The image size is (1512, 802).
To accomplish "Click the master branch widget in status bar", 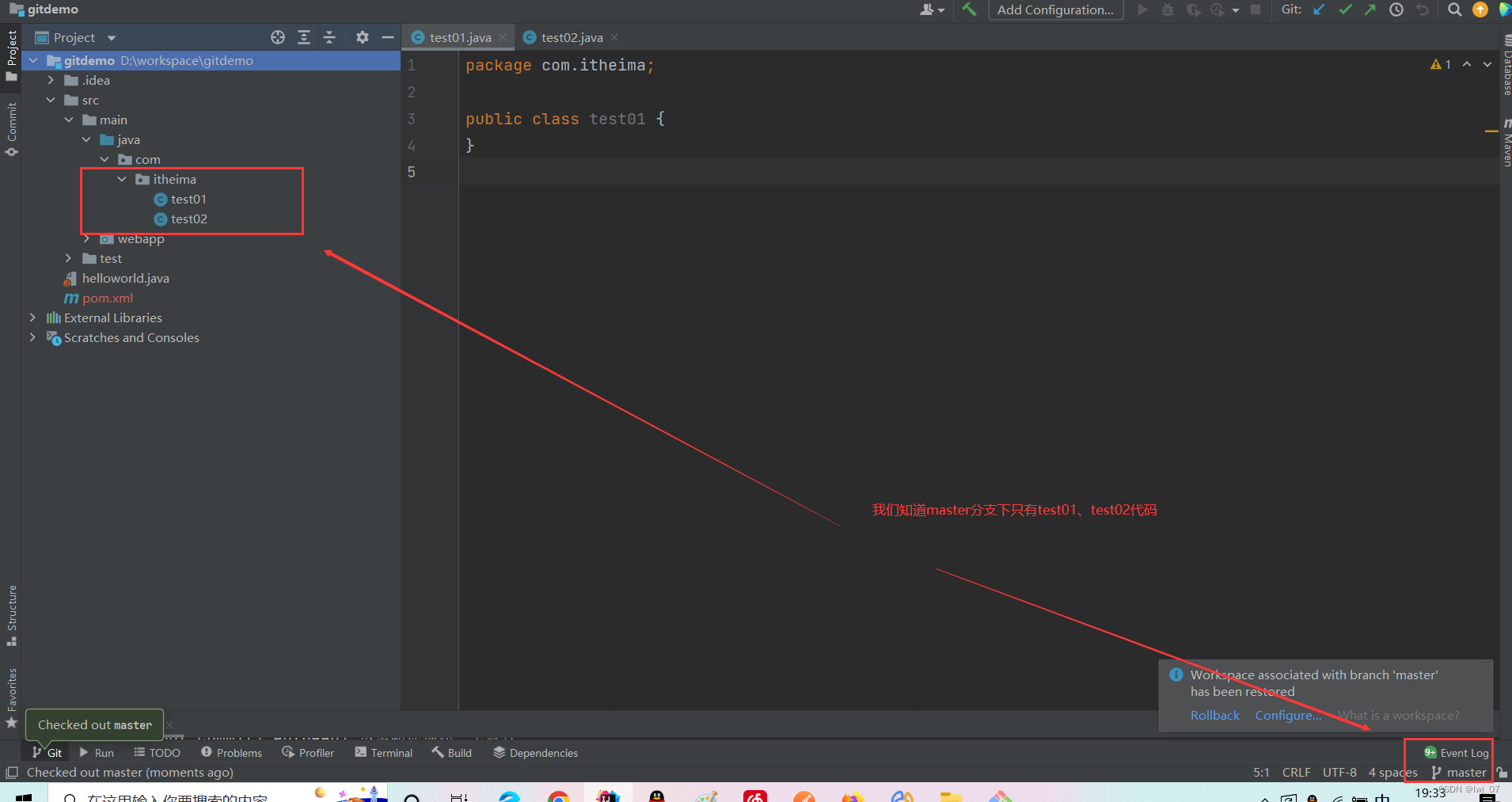I will (x=1459, y=773).
